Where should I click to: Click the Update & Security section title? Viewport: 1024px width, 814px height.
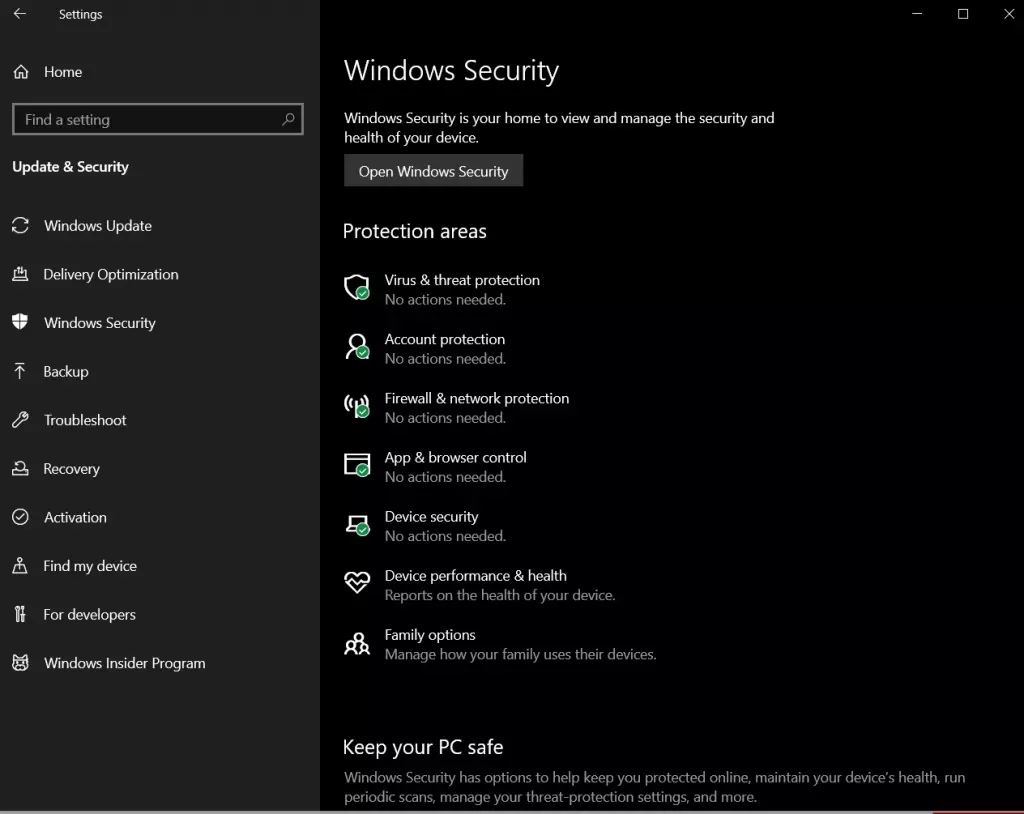pos(71,167)
